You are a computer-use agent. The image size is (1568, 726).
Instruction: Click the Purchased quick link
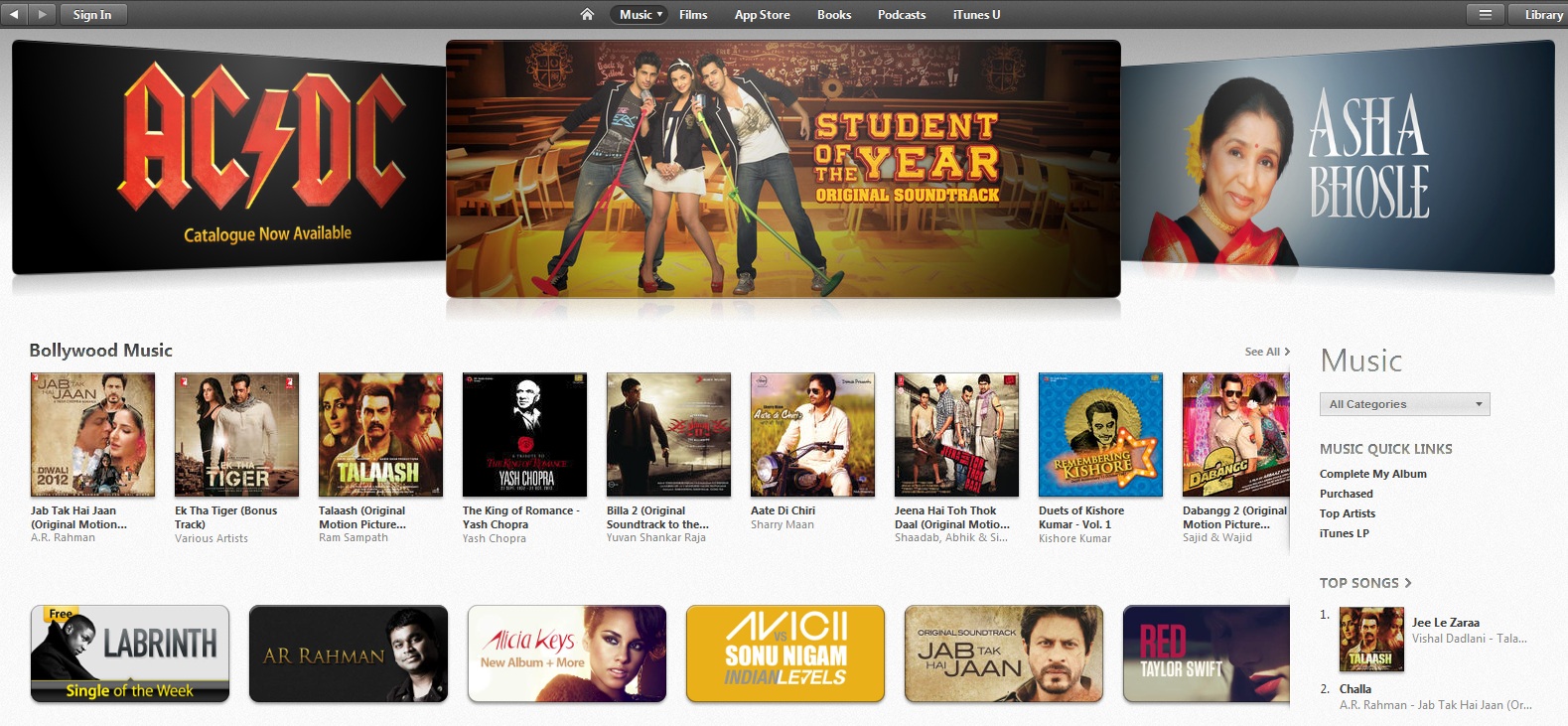tap(1347, 494)
